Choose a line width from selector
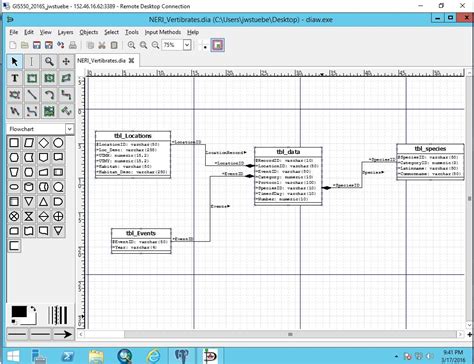This screenshot has width=474, height=364. point(57,315)
